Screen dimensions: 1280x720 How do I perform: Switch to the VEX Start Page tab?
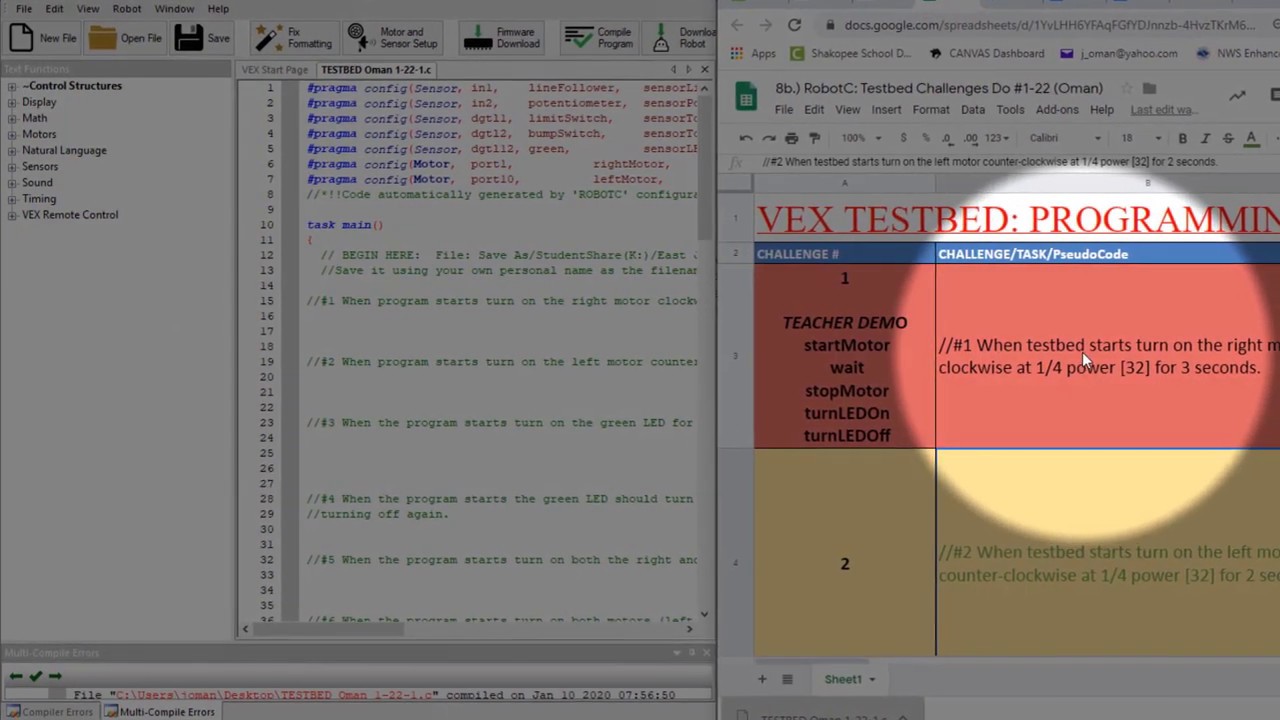pyautogui.click(x=274, y=70)
